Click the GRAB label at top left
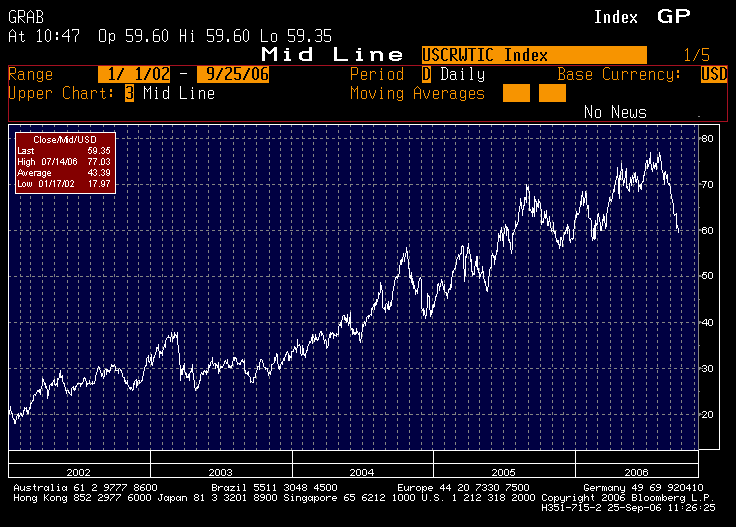736x527 pixels. point(27,17)
